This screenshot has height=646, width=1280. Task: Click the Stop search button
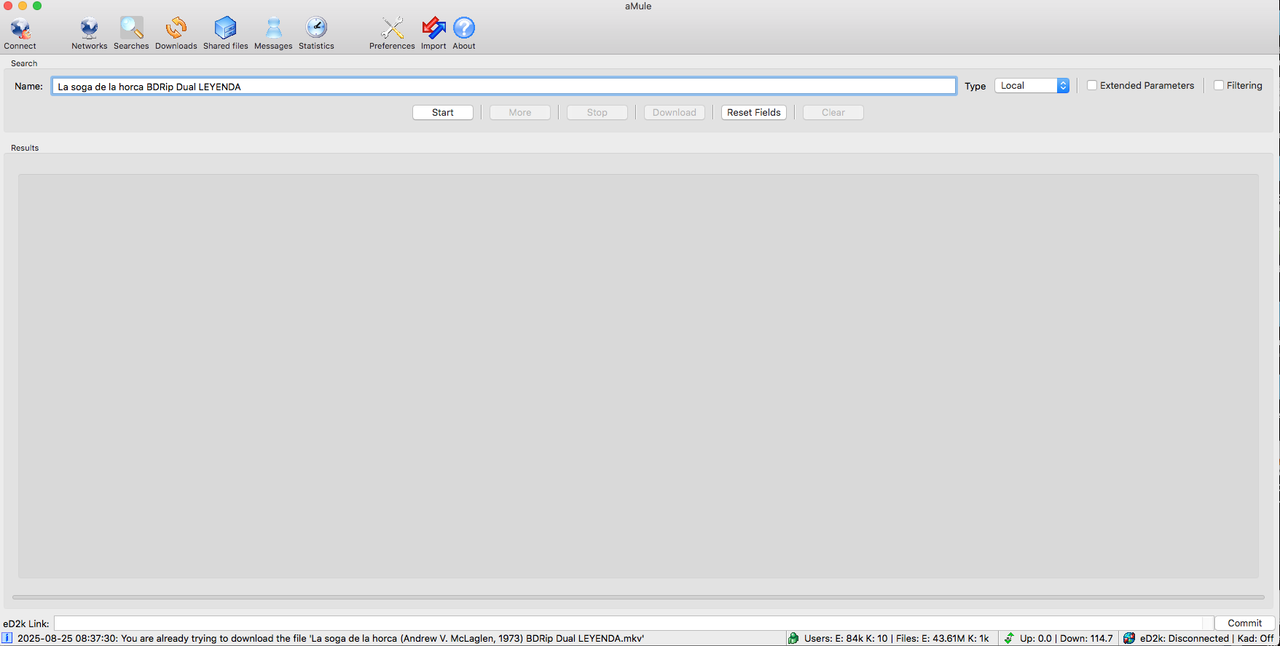(597, 113)
